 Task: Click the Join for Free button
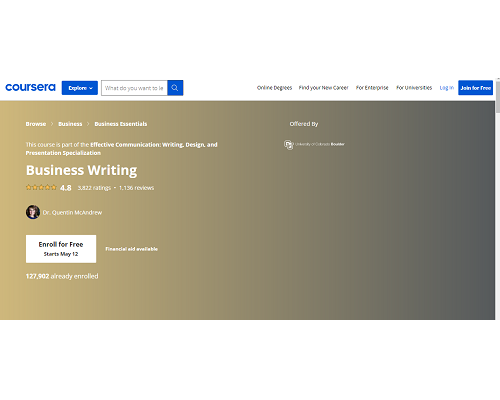coord(475,88)
